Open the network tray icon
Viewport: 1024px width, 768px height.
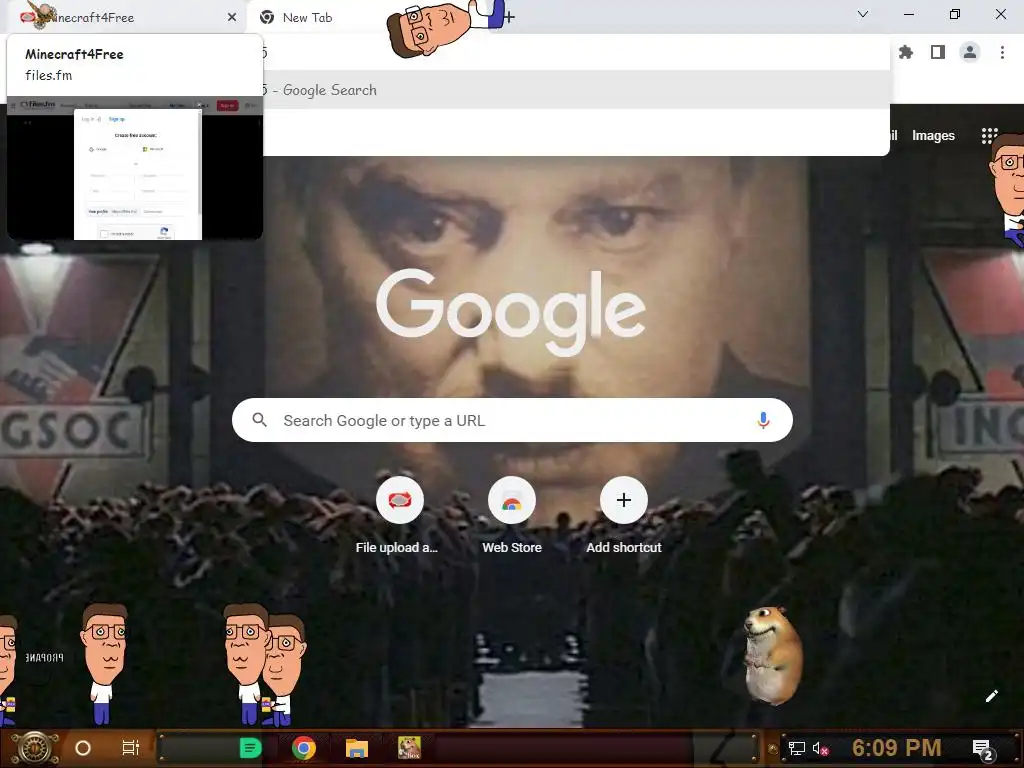pos(796,748)
